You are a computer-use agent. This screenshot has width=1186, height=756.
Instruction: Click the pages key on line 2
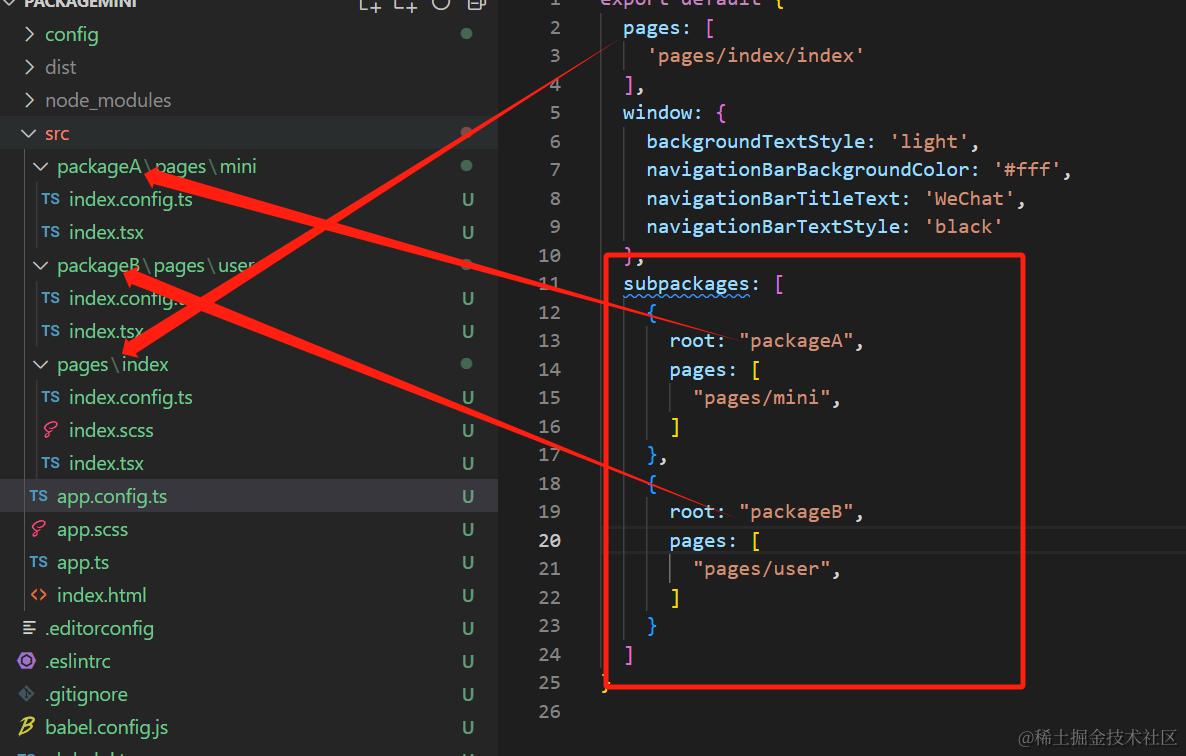tap(651, 29)
